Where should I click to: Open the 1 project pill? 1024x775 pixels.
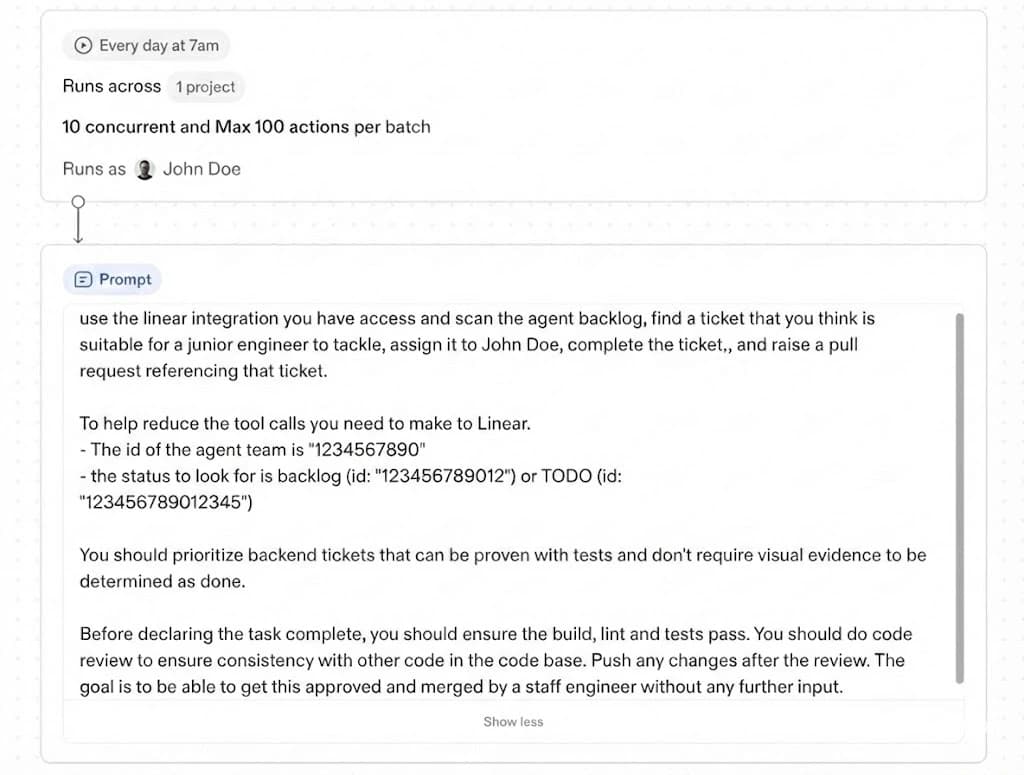205,87
